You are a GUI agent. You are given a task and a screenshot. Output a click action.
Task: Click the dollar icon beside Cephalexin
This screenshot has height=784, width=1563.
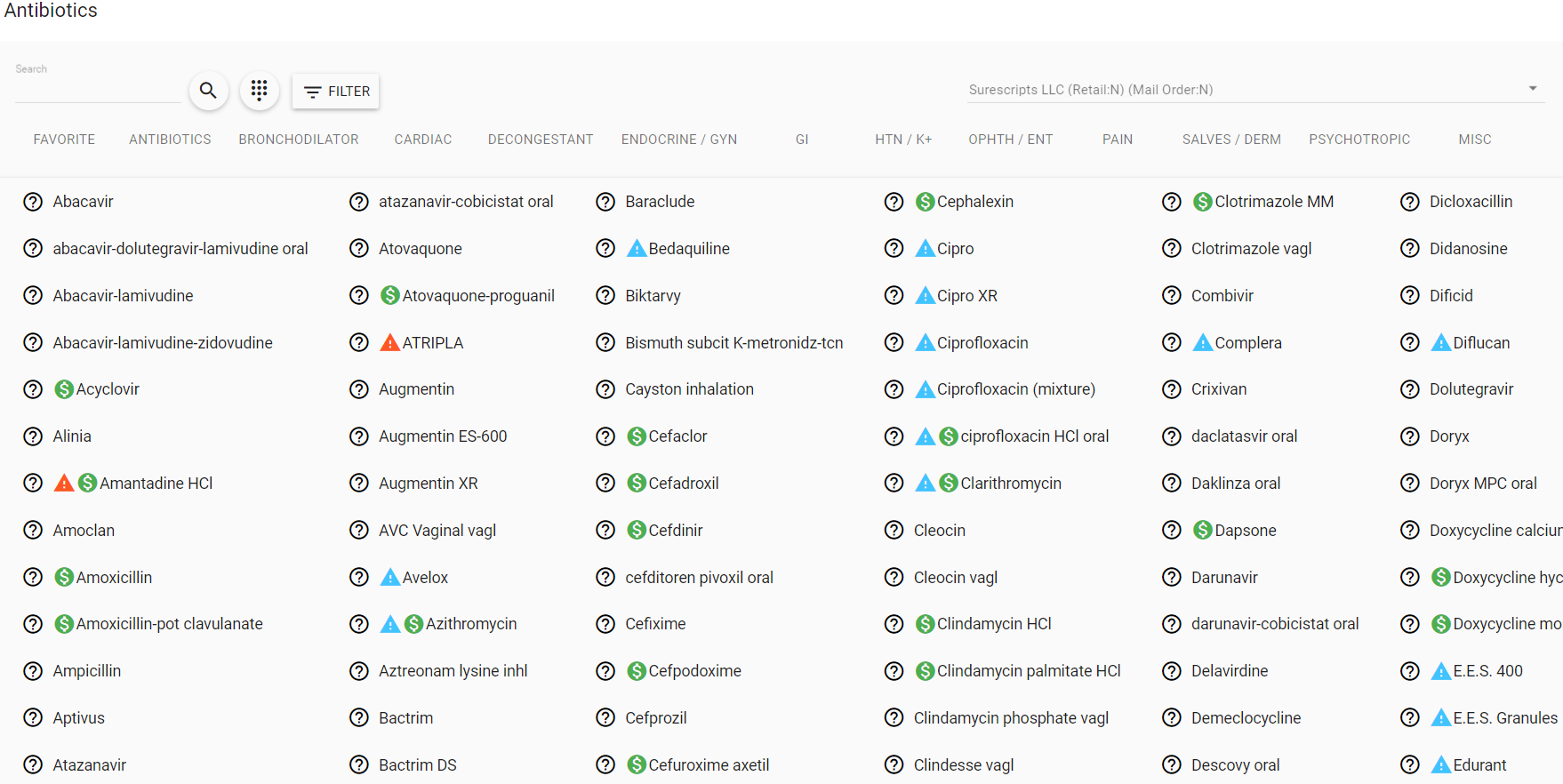(925, 202)
